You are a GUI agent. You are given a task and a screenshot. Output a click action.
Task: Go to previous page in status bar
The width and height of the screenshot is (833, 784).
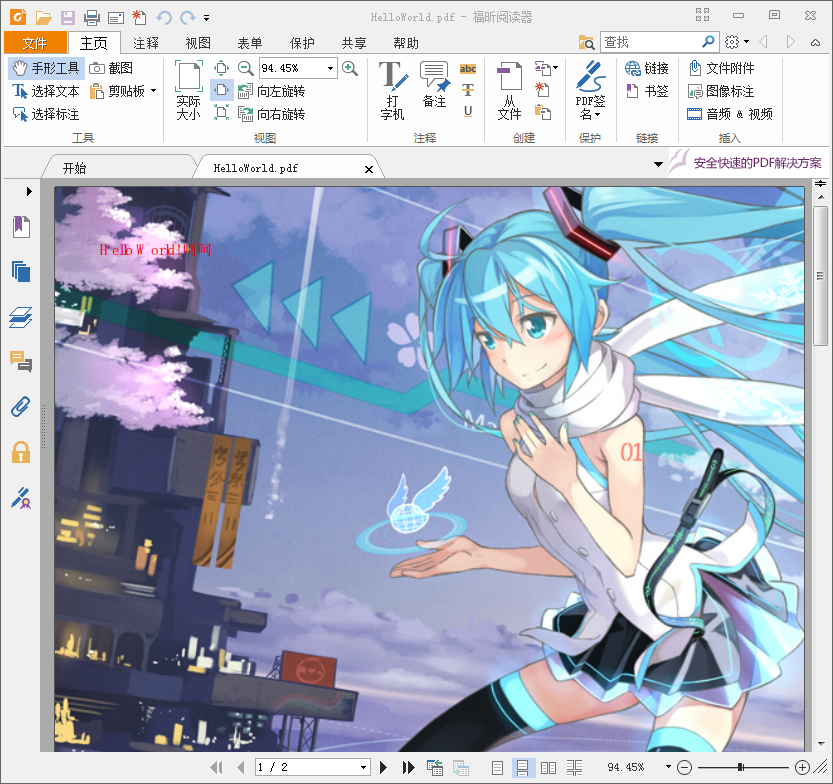pyautogui.click(x=241, y=767)
